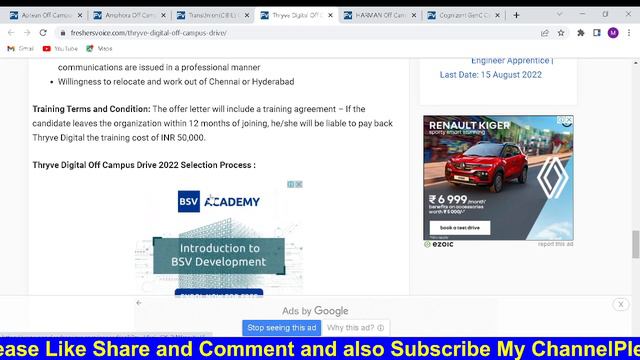Open AdChoices info on BSV ad
The image size is (640, 360).
(291, 184)
